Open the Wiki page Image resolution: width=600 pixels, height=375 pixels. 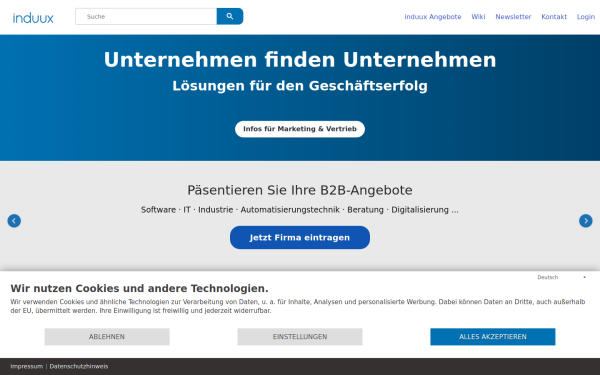pos(478,17)
